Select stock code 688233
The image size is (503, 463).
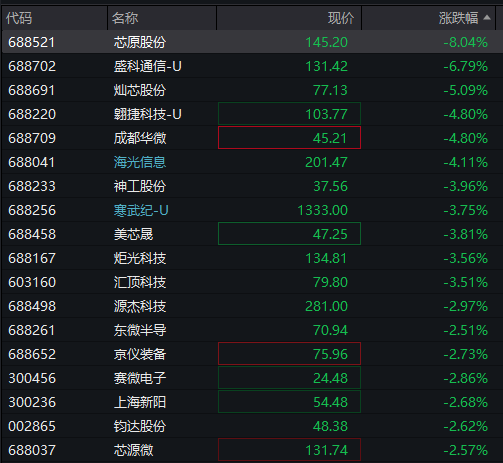(32, 186)
